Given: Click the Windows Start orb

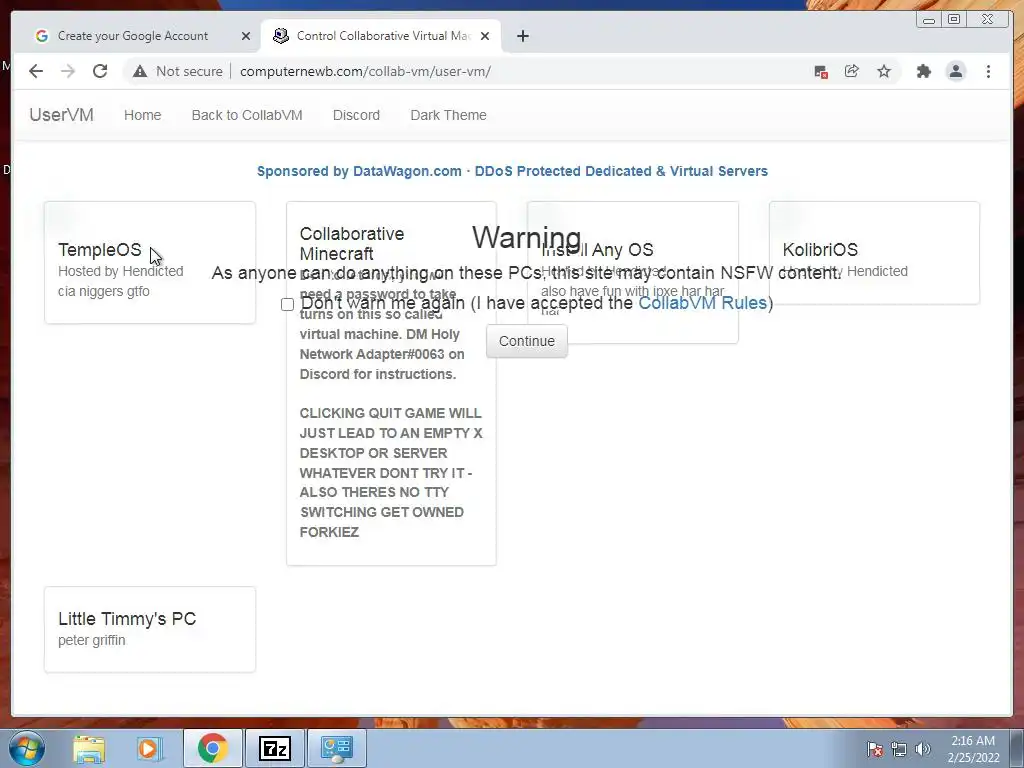Looking at the screenshot, I should click(27, 748).
